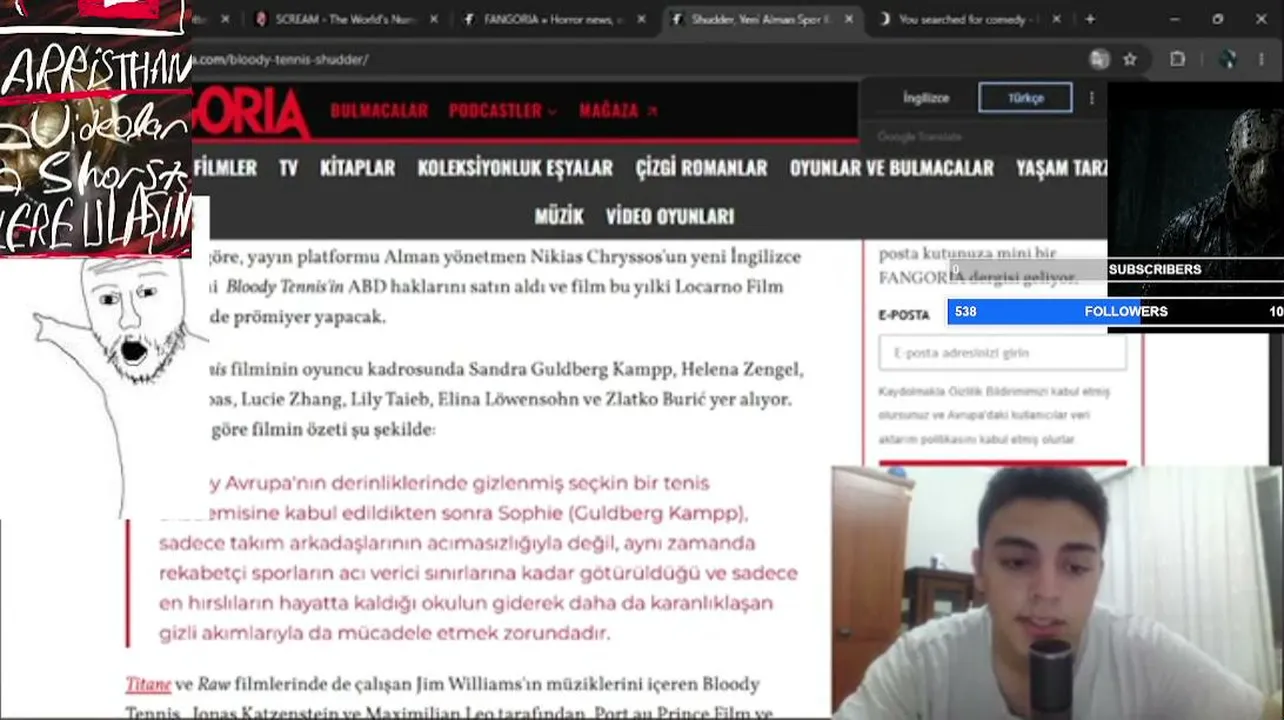
Task: Open the Chrome profile avatar
Action: pos(1229,59)
